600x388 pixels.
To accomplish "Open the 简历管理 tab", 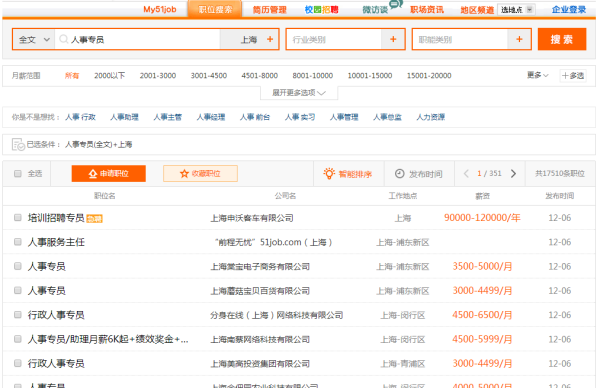I will [270, 10].
